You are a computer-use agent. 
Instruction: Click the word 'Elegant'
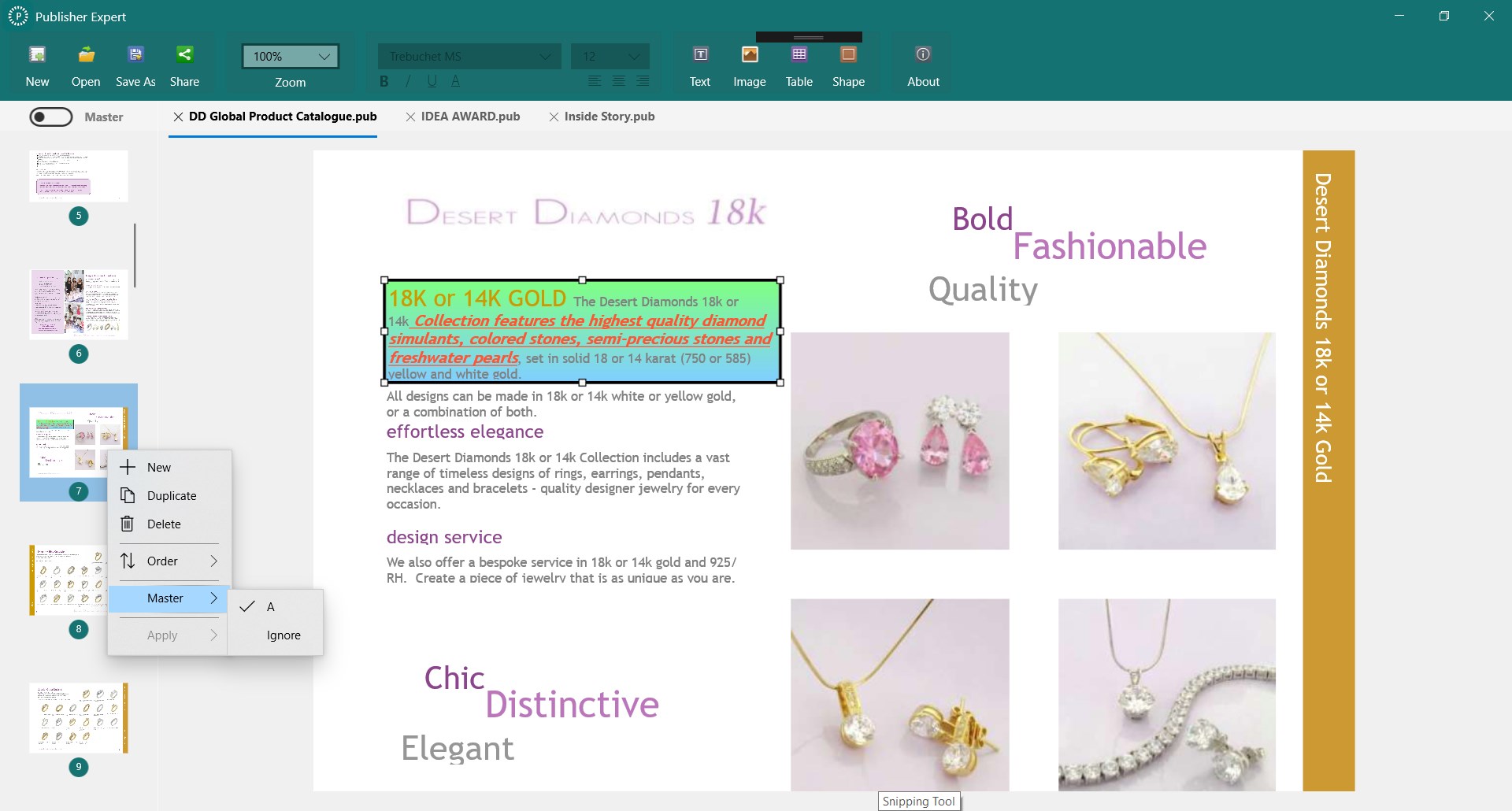point(458,748)
